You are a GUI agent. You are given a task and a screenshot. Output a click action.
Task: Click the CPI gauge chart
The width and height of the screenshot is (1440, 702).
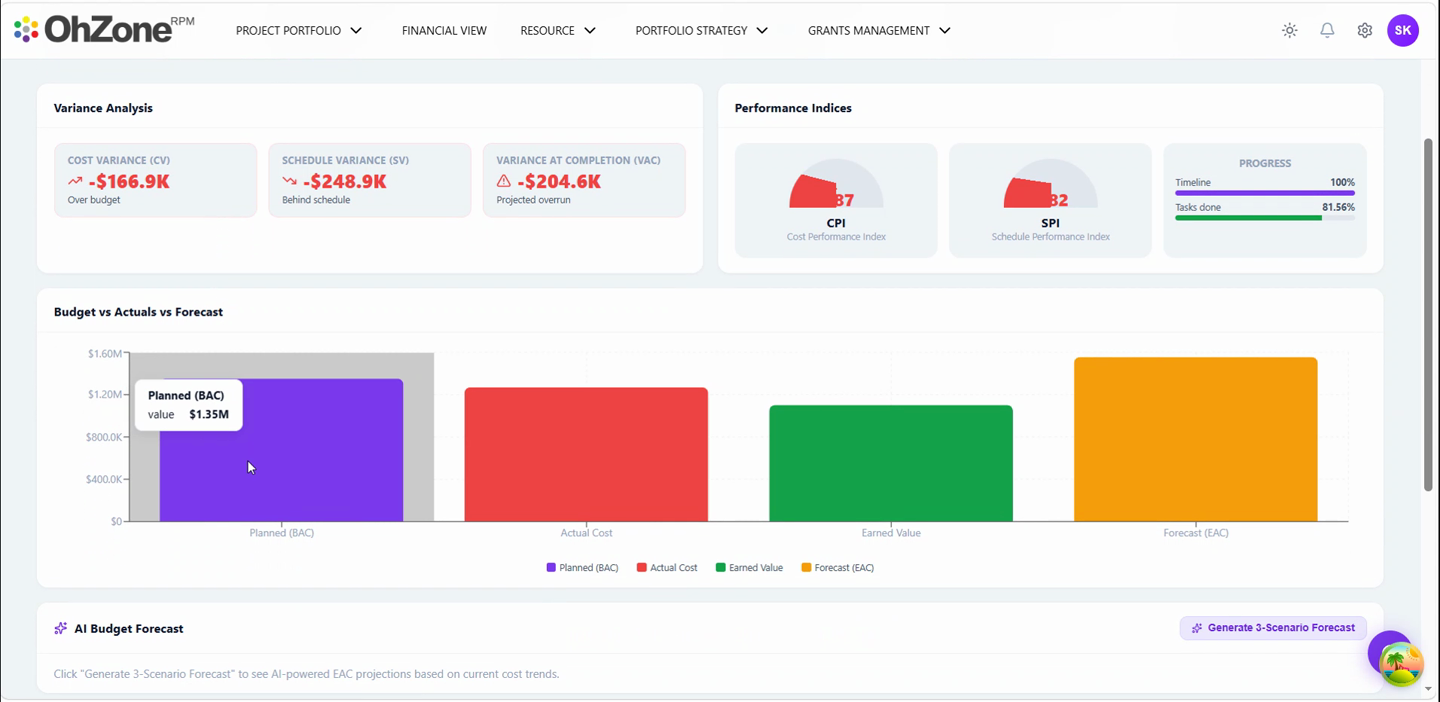pos(836,184)
